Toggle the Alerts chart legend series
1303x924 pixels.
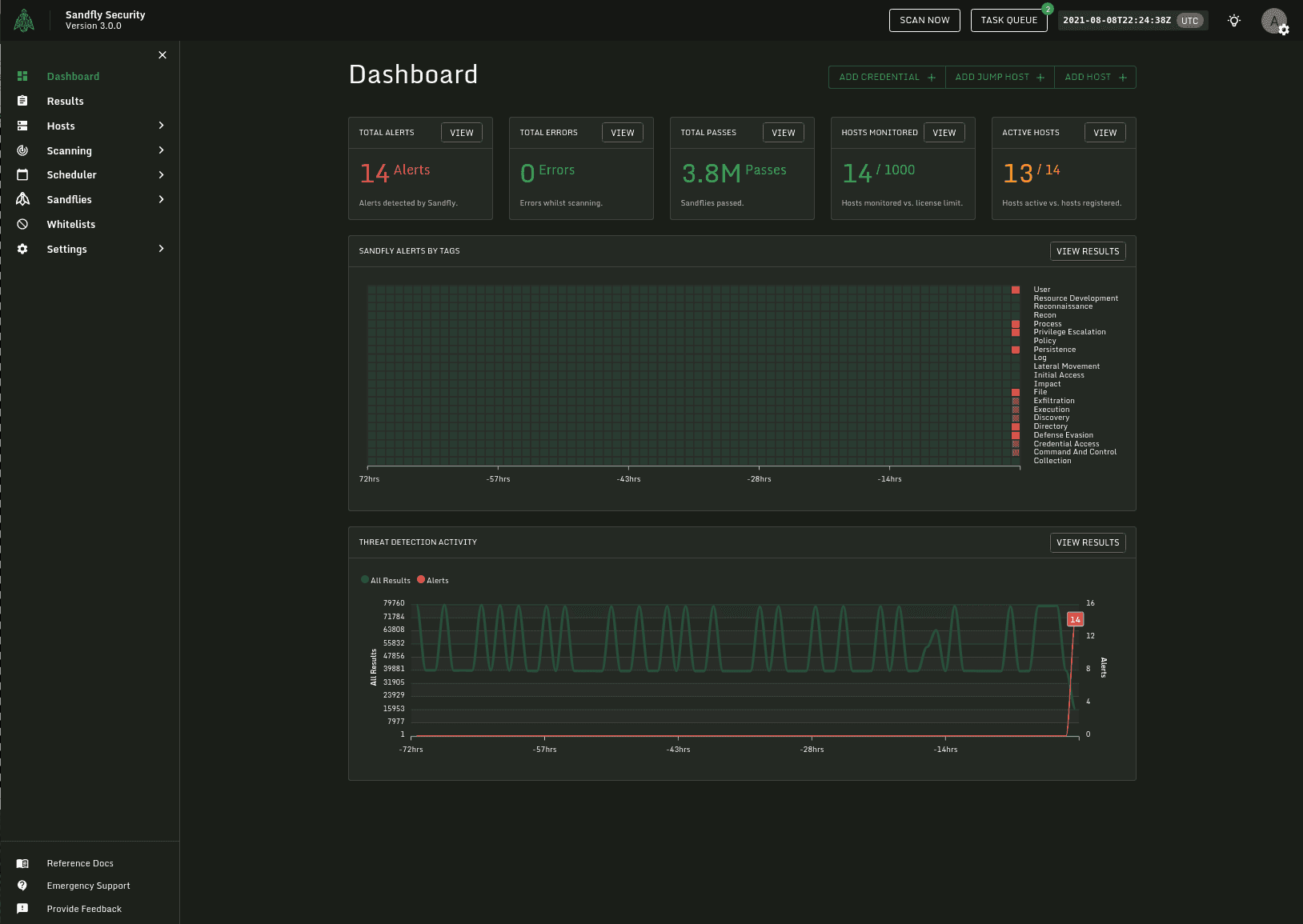433,581
